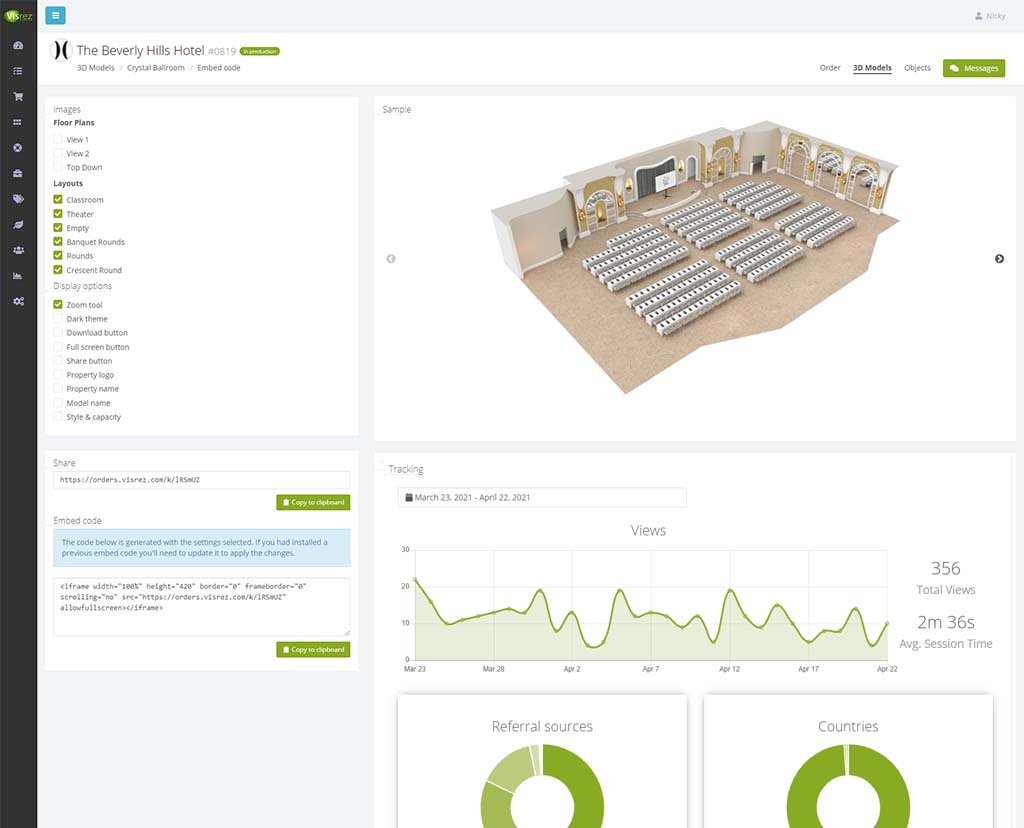Open the briefcase icon in sidebar
The width and height of the screenshot is (1024, 828).
click(18, 173)
